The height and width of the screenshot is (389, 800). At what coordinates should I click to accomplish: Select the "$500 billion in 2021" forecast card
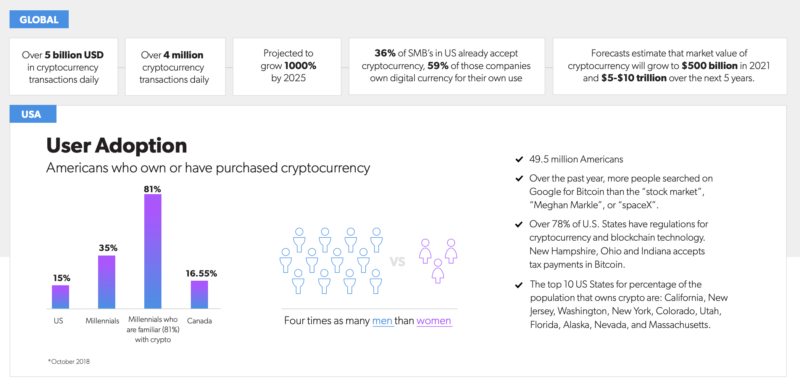[669, 66]
